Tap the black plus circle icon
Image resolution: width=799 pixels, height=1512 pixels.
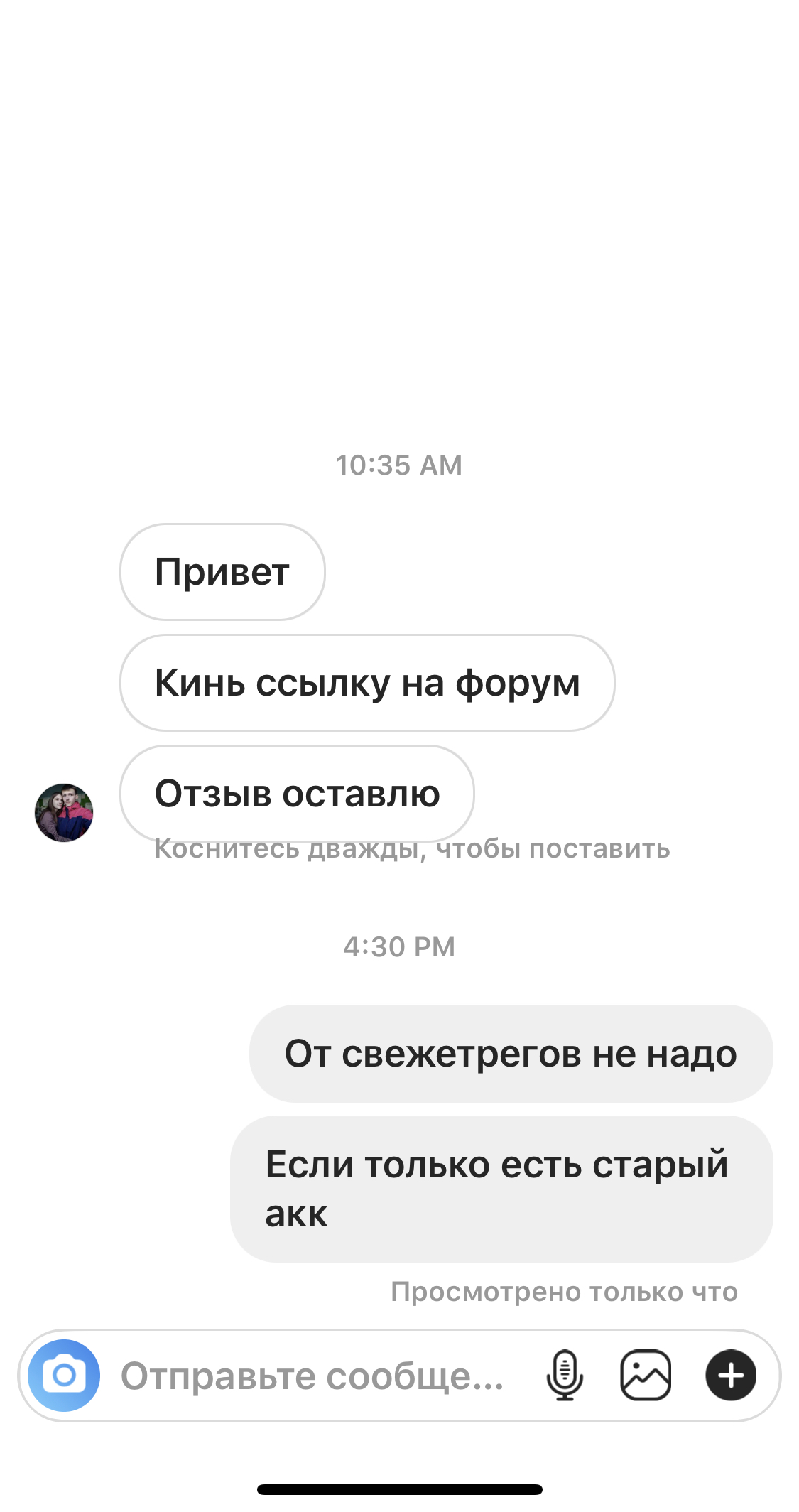(x=731, y=1375)
